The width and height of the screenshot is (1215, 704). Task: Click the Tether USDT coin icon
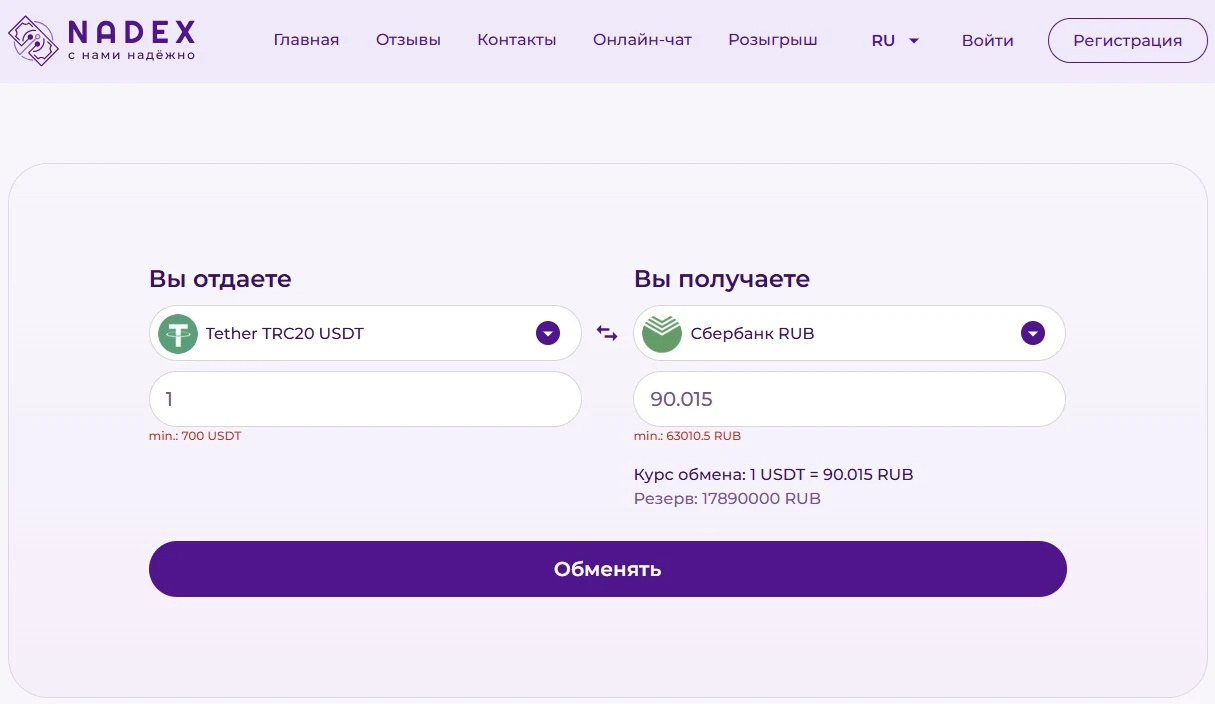(x=178, y=334)
